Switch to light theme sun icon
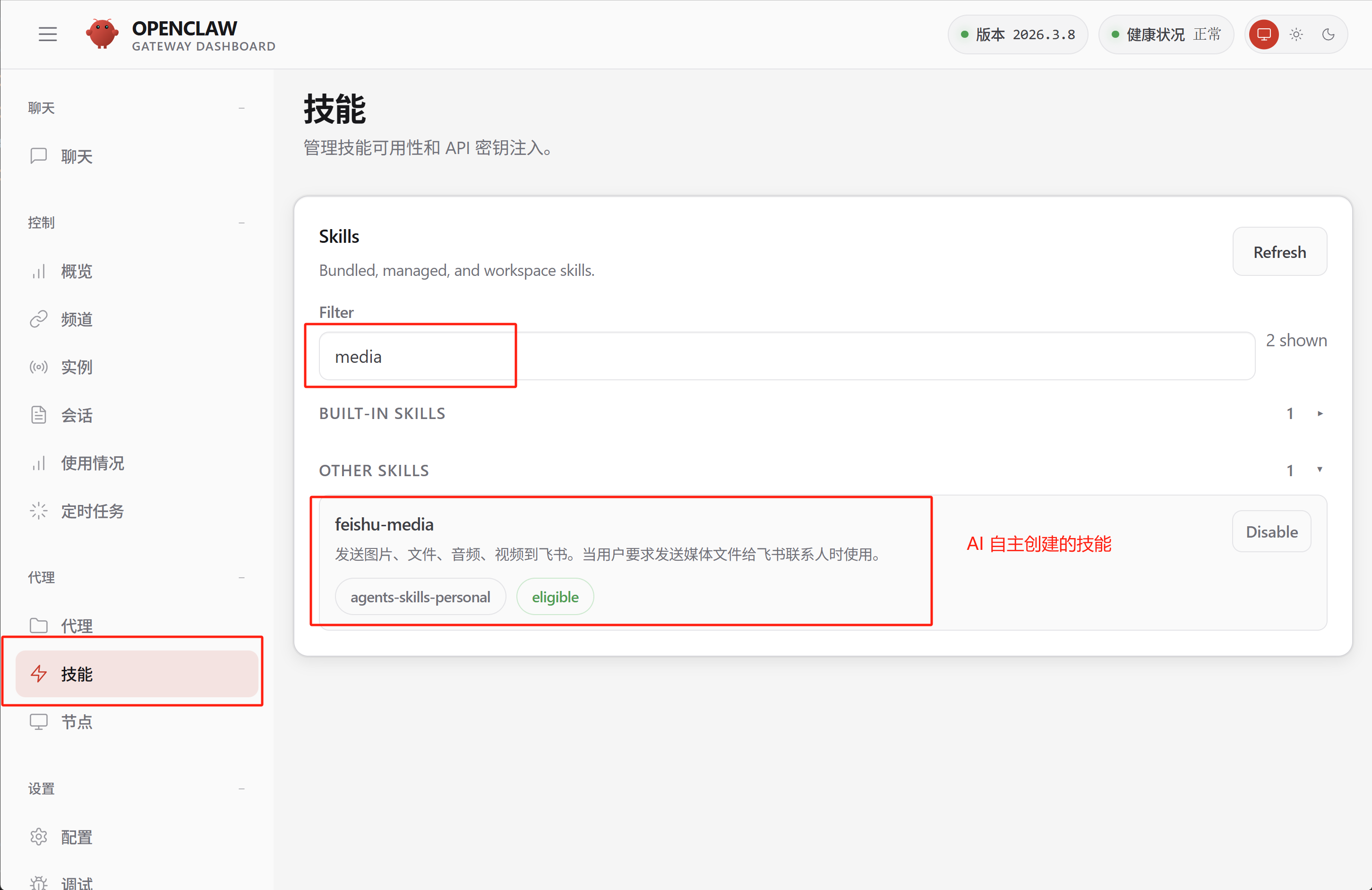Image resolution: width=1372 pixels, height=890 pixels. tap(1296, 34)
